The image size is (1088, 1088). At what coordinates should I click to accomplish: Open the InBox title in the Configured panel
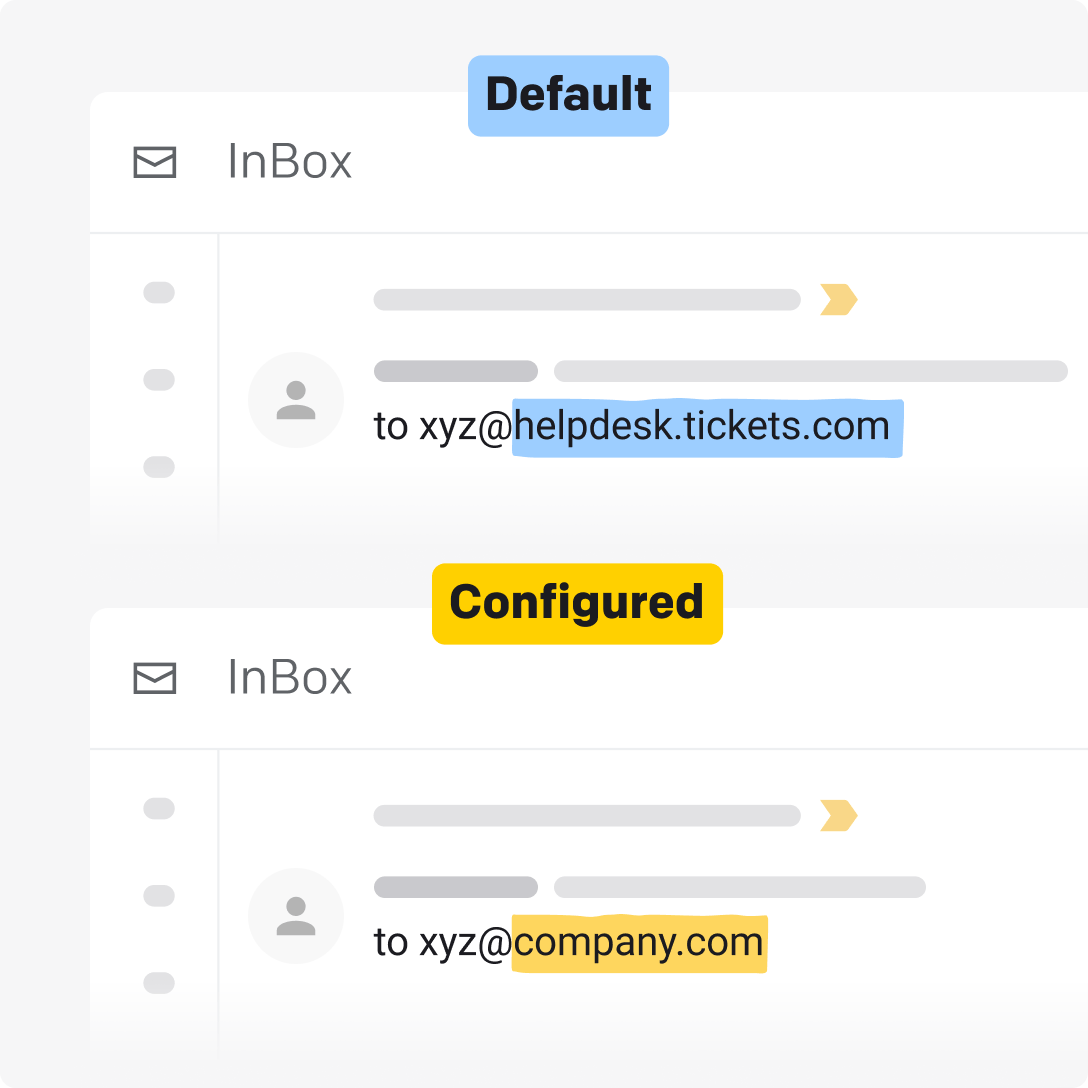(x=290, y=678)
